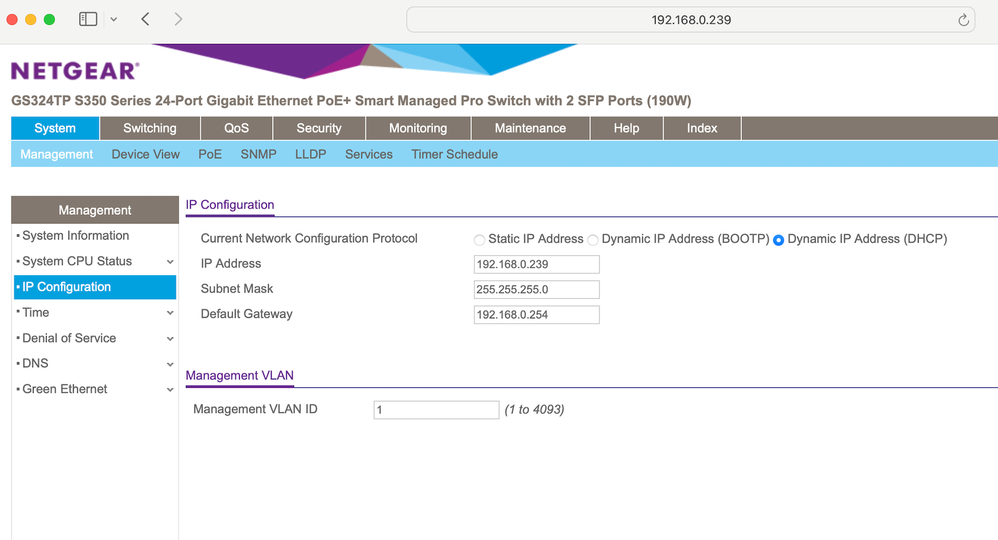Open the Maintenance tab
This screenshot has width=998, height=540.
(530, 128)
